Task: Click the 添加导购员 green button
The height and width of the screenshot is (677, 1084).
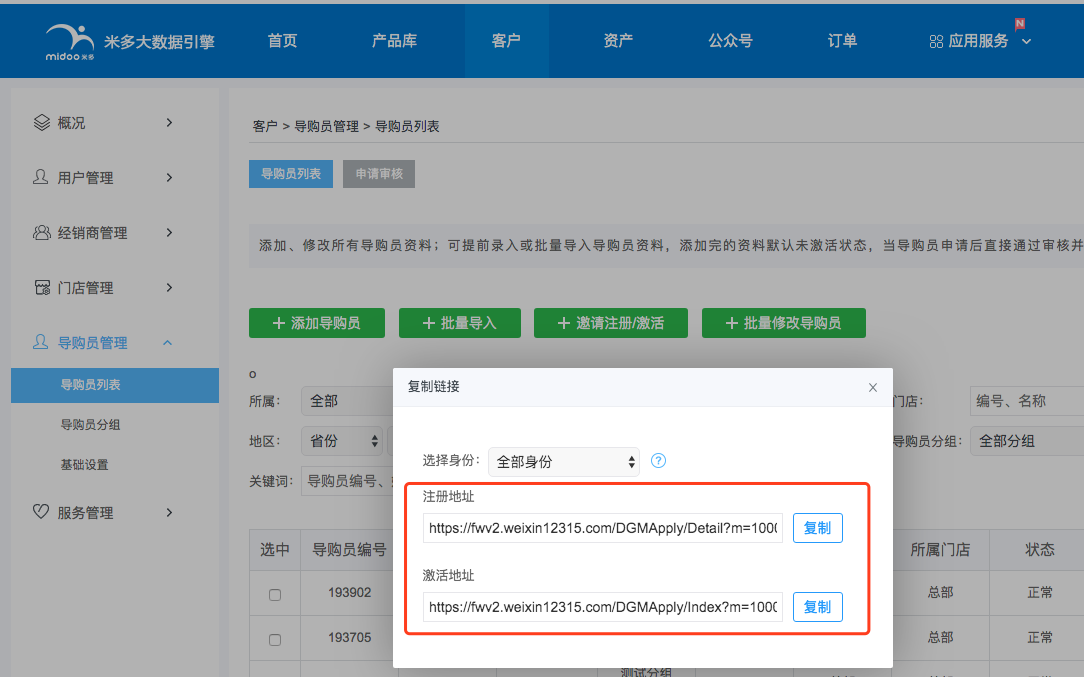Action: pos(317,322)
